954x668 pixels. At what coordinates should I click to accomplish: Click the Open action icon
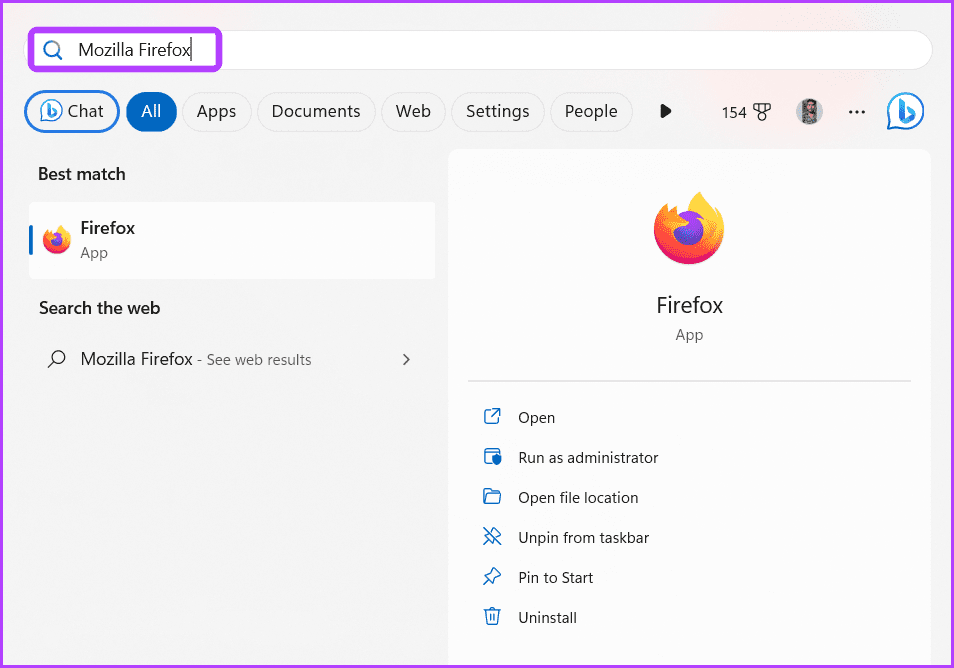coord(492,416)
